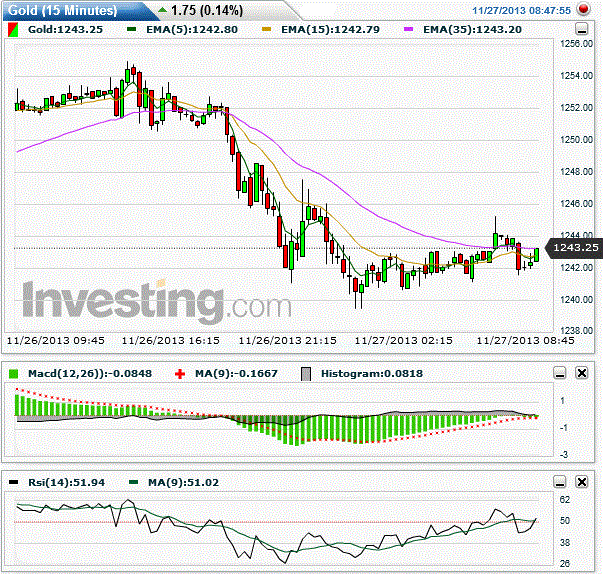Click the green up-arrow change indicator
603x574 pixels.
tap(163, 10)
